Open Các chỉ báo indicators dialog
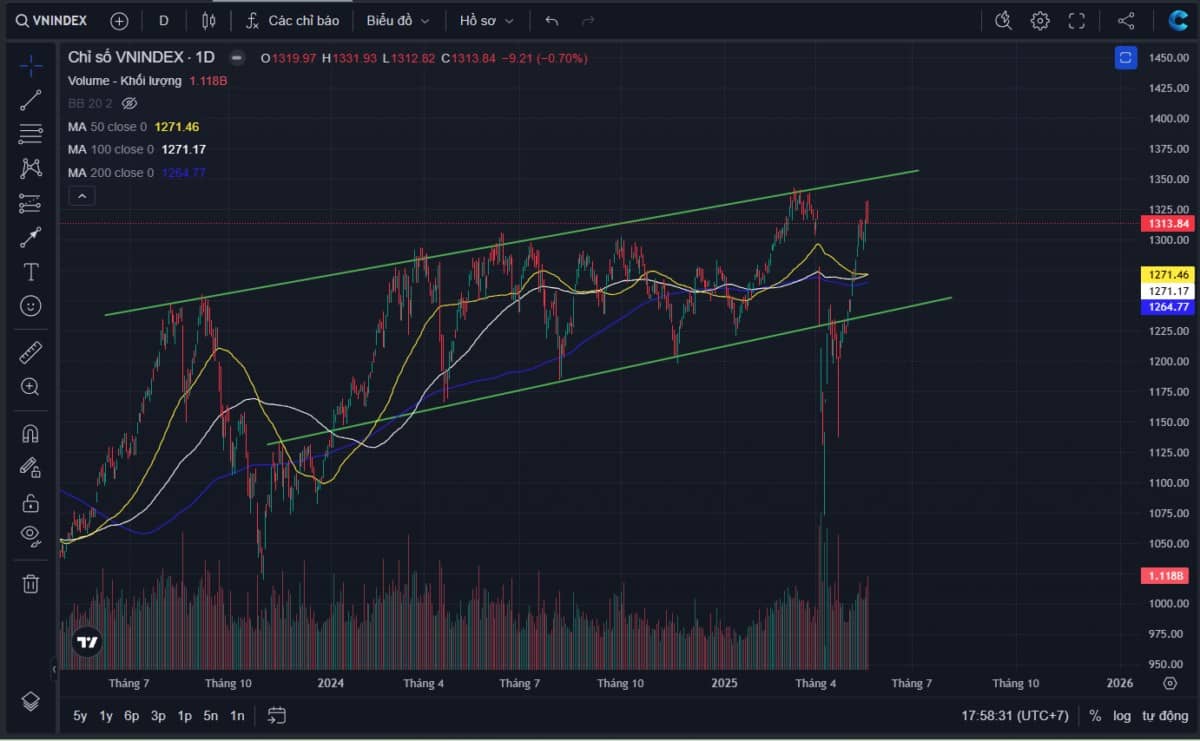This screenshot has height=741, width=1200. click(292, 20)
